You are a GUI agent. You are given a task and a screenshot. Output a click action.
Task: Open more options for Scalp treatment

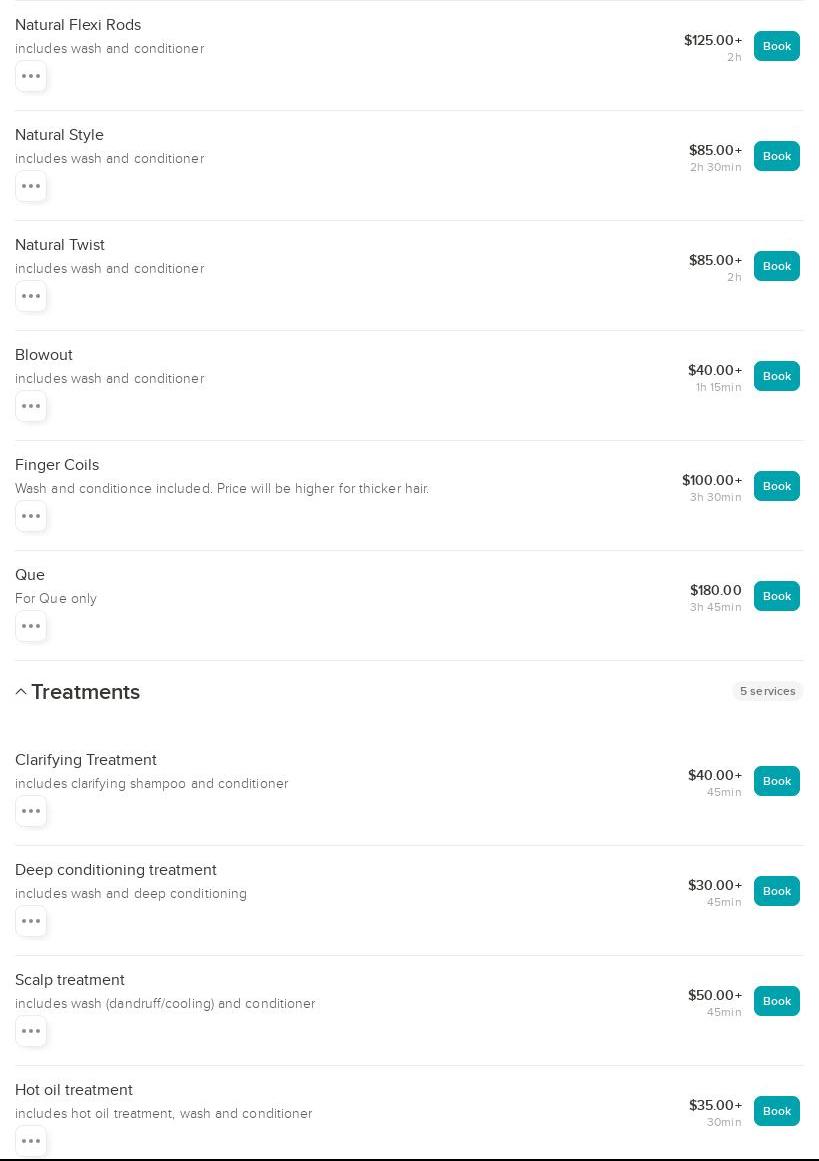pyautogui.click(x=31, y=1032)
